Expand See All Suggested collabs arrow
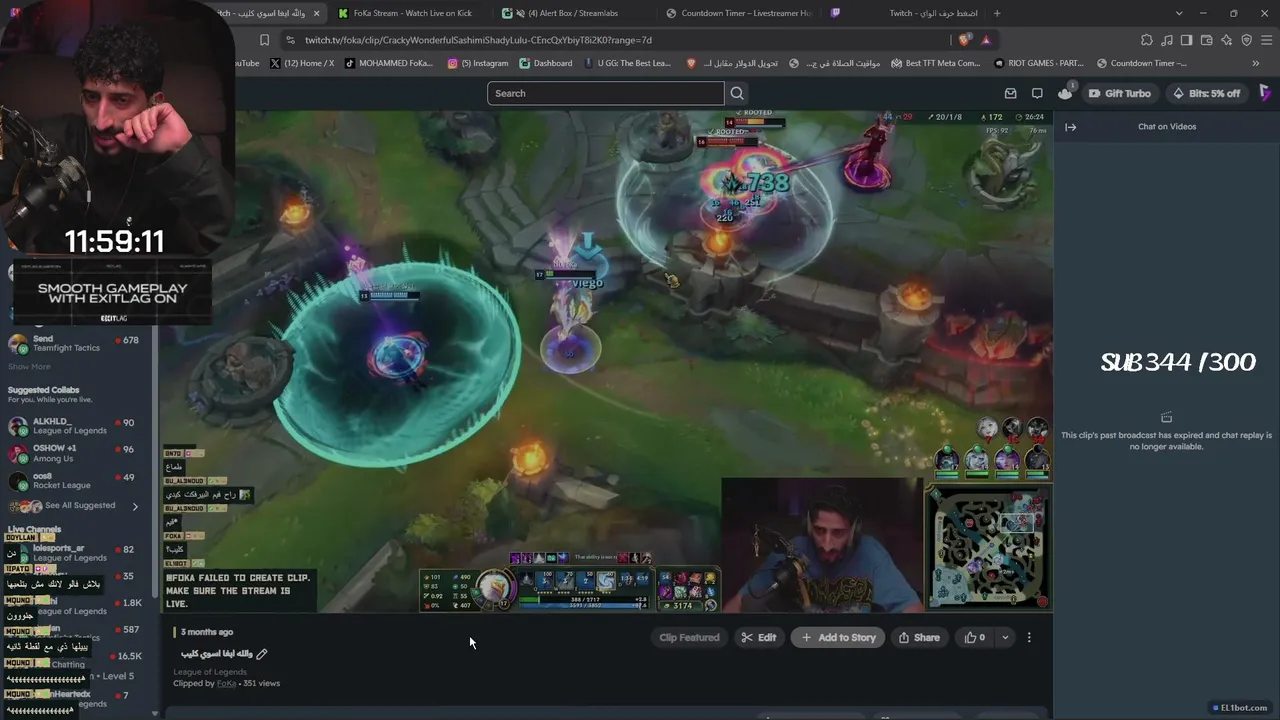 pos(136,506)
